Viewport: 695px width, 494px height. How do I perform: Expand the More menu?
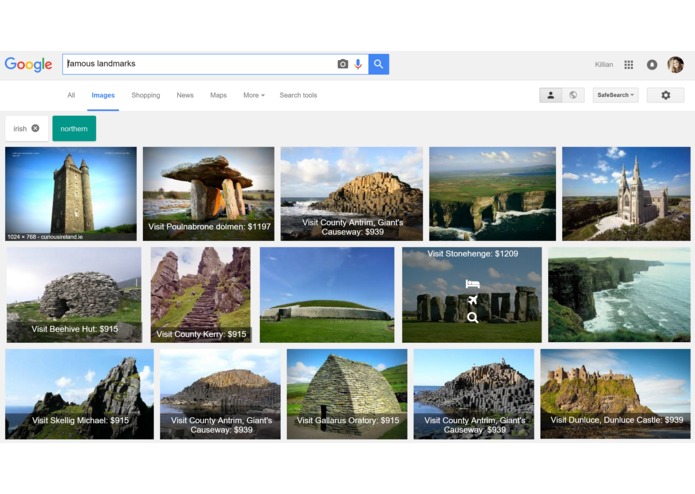pyautogui.click(x=254, y=95)
